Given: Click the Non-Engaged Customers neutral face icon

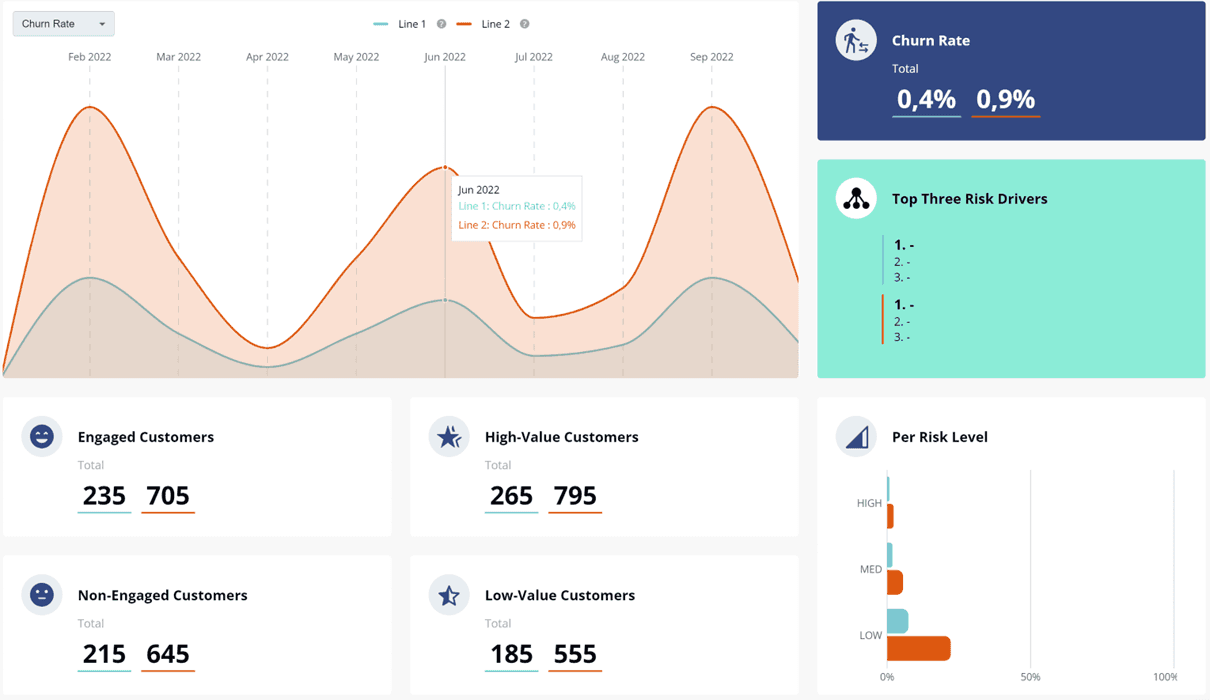Looking at the screenshot, I should pyautogui.click(x=42, y=595).
